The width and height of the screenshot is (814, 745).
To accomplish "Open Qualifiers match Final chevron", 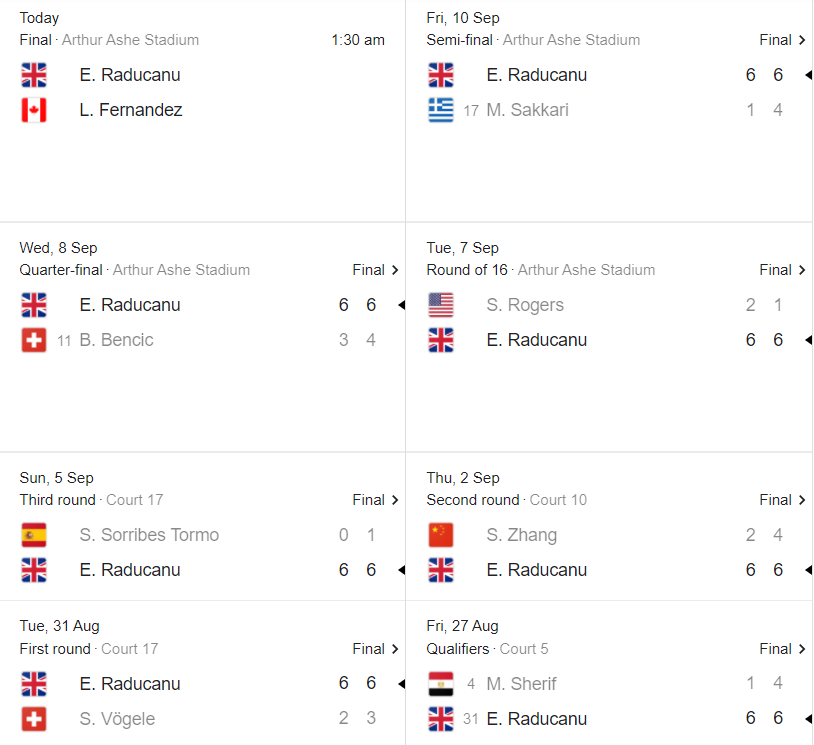I will 802,649.
